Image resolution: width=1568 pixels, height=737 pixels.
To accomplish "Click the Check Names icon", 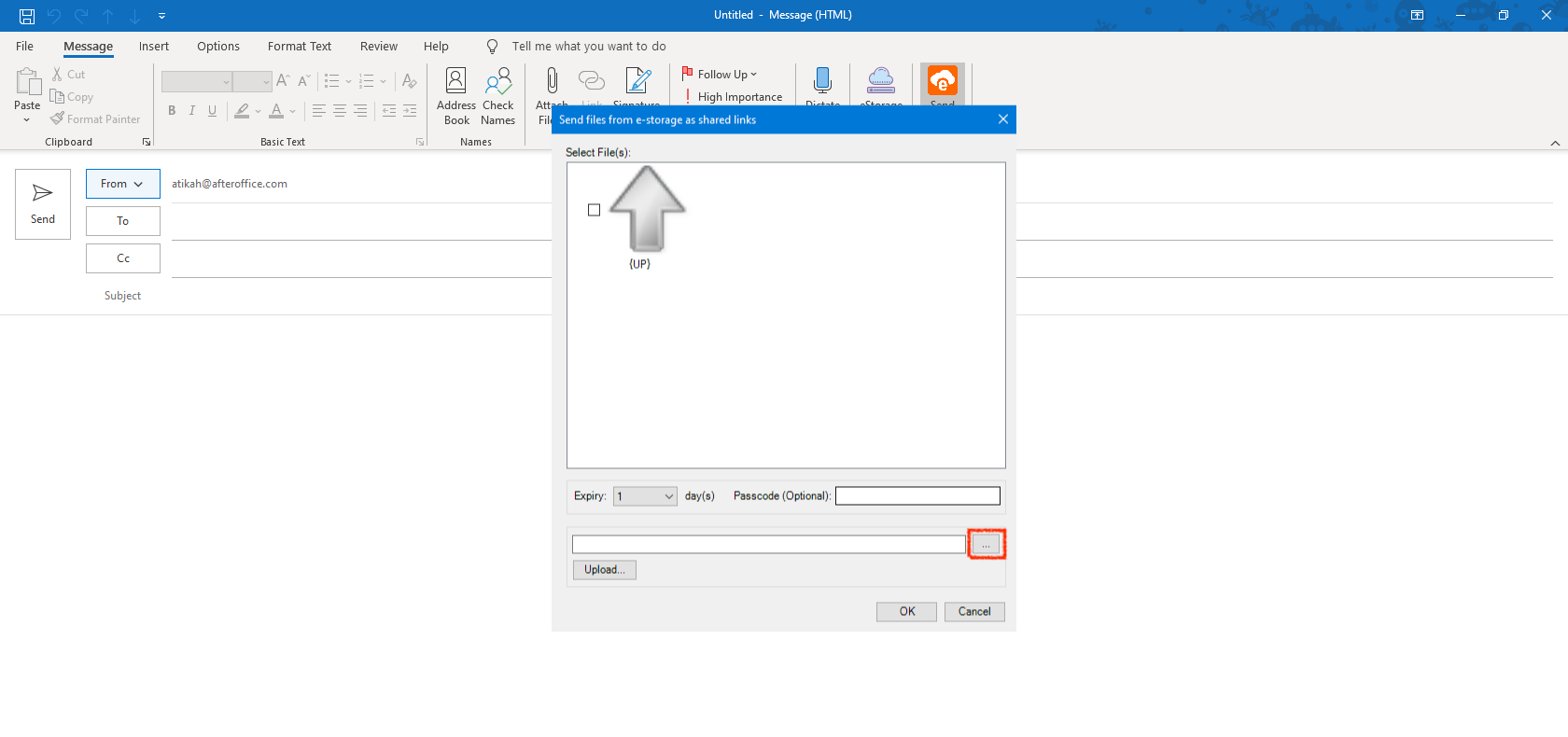I will [497, 82].
